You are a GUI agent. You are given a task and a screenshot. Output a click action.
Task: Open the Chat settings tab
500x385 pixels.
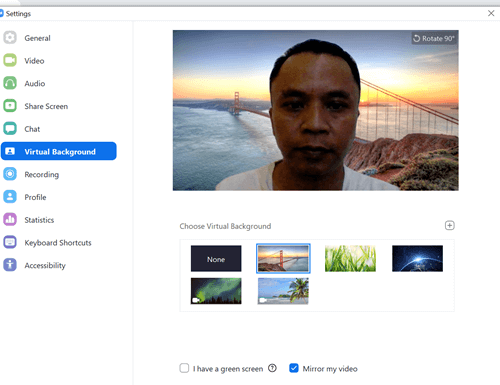tap(32, 129)
